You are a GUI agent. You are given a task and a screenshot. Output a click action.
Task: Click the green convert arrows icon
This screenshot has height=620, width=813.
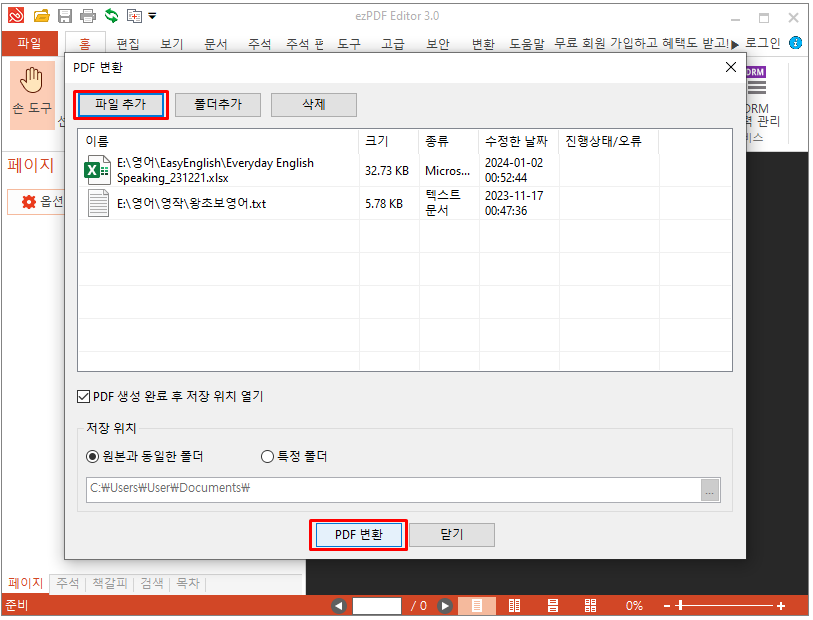(x=111, y=16)
